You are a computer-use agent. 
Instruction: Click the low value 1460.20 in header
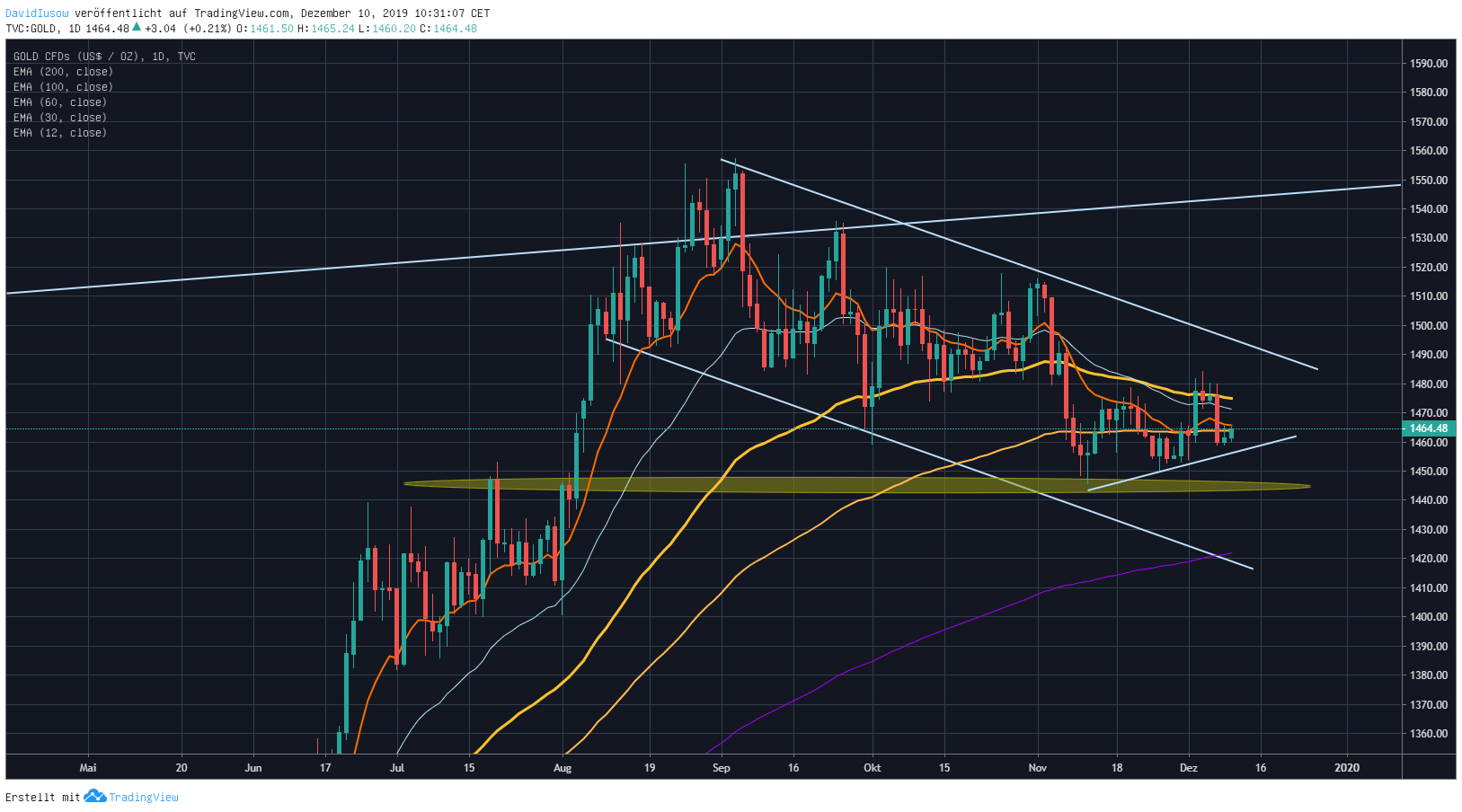coord(394,29)
